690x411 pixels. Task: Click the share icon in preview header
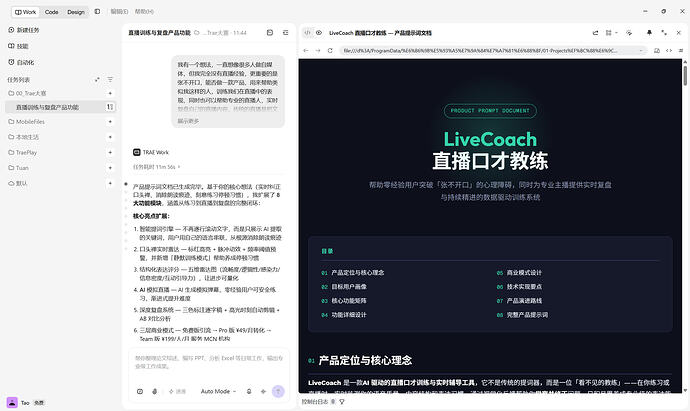[595, 33]
